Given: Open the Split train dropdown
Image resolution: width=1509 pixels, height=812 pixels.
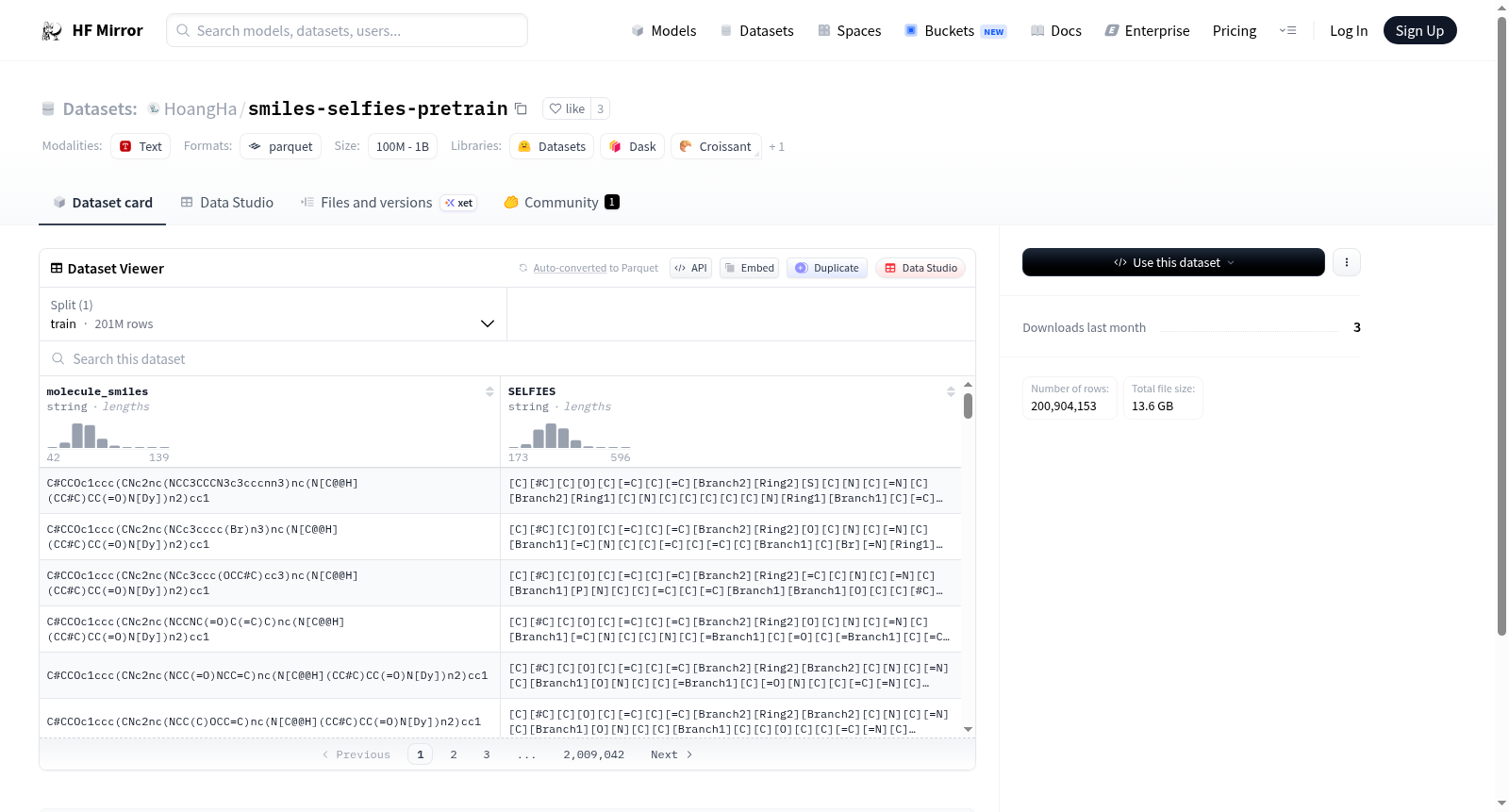Looking at the screenshot, I should [x=273, y=314].
